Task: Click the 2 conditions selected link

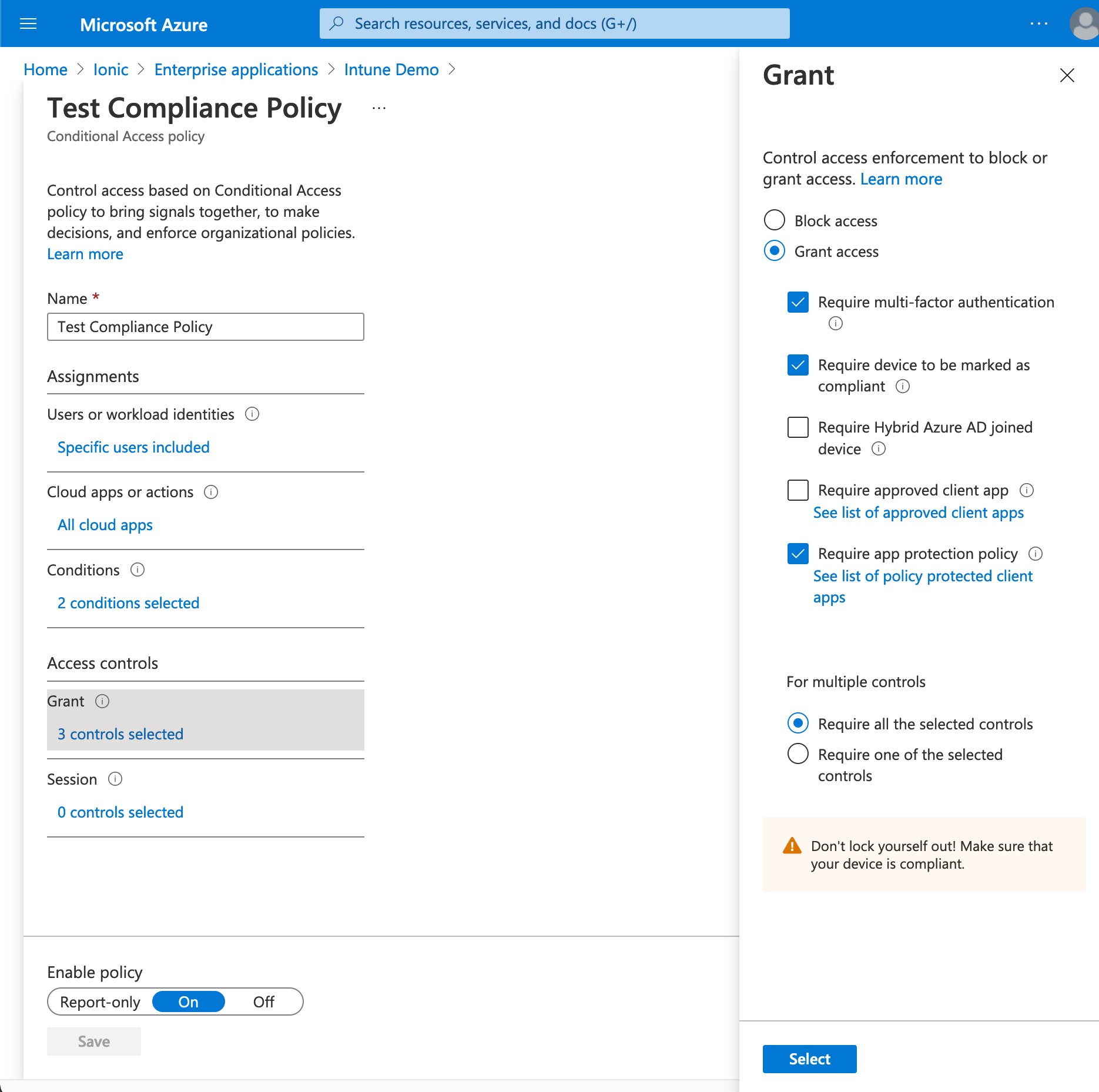Action: [128, 602]
